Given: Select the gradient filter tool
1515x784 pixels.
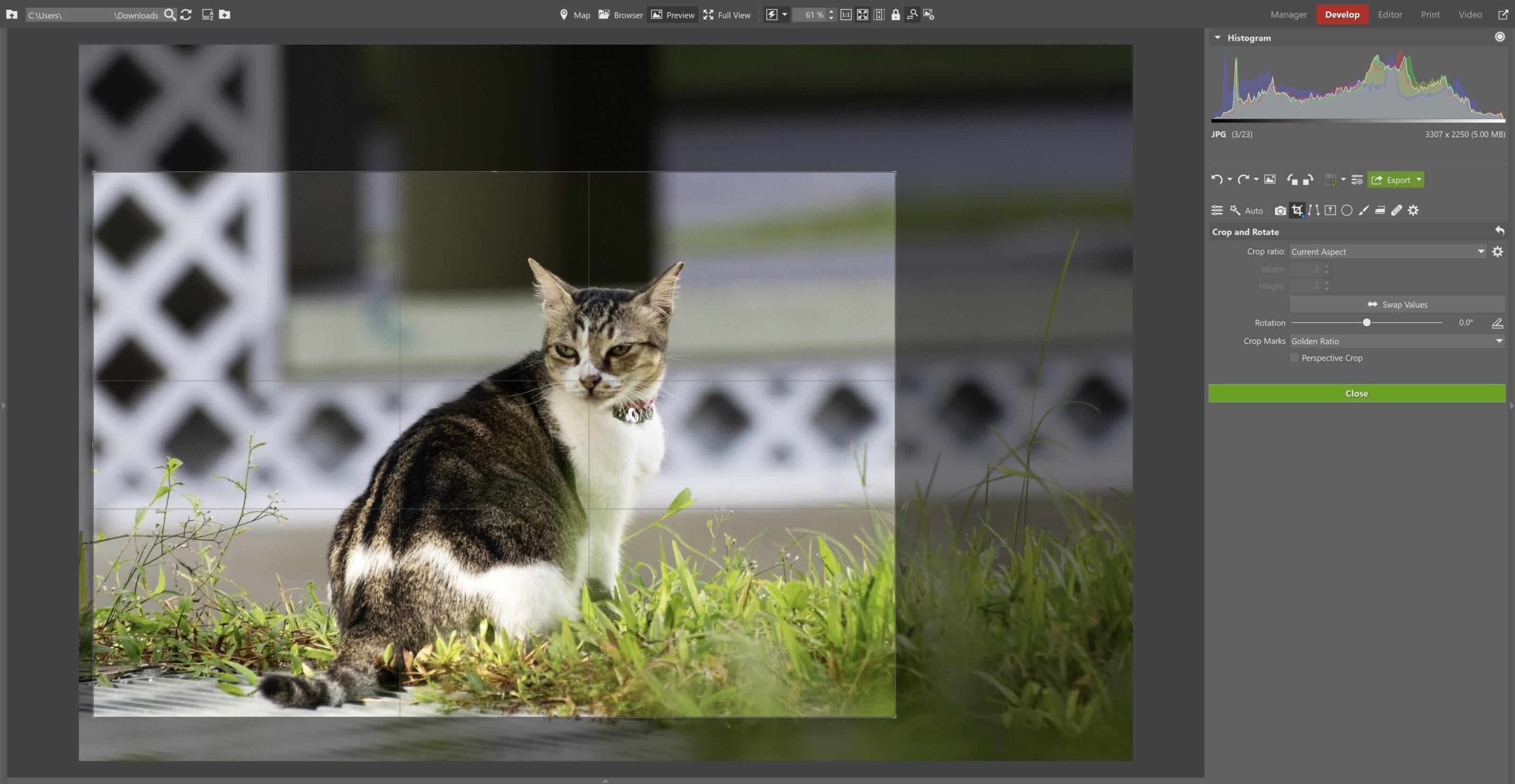Looking at the screenshot, I should (1330, 211).
